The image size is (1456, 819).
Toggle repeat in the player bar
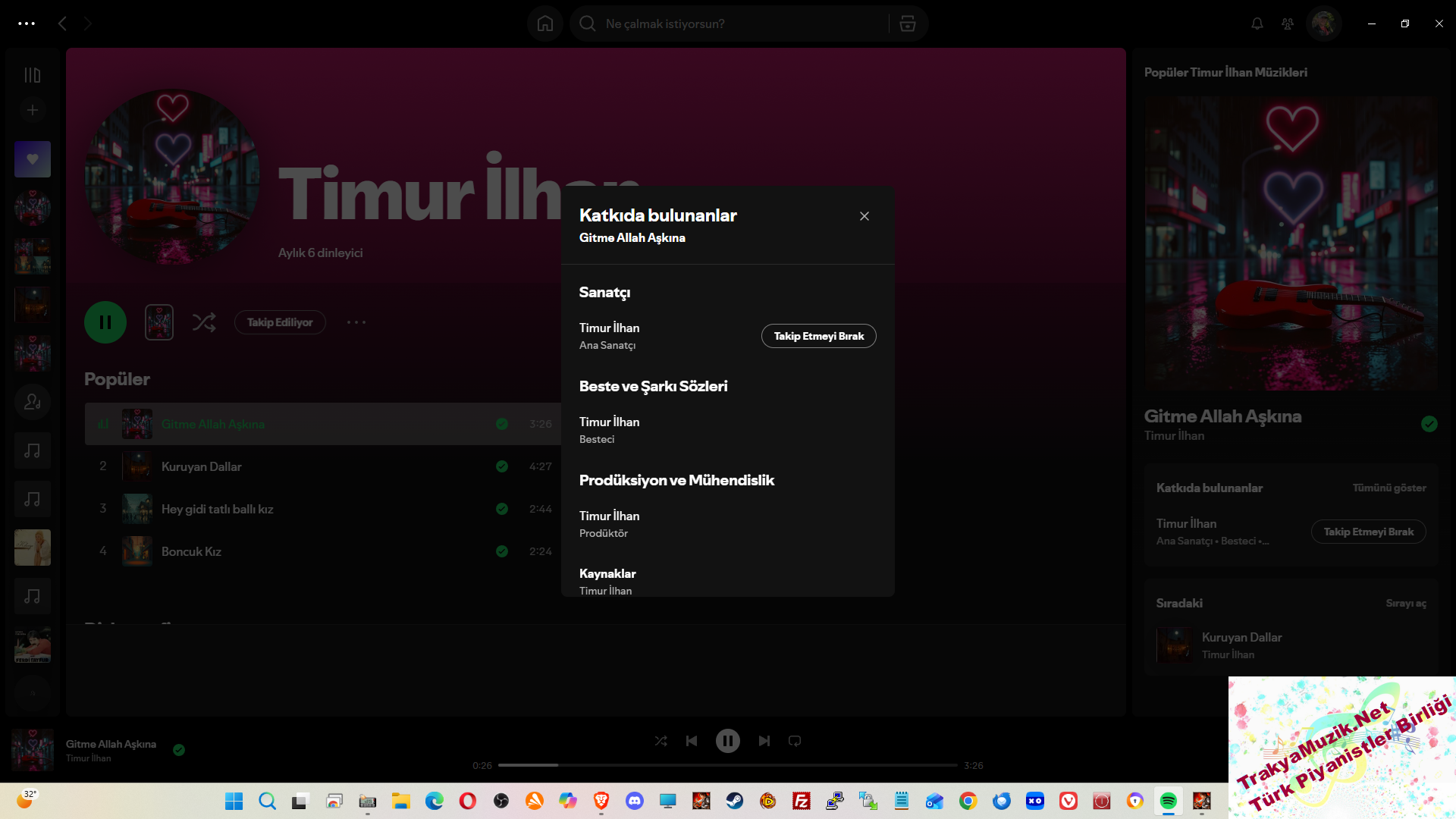pos(795,741)
